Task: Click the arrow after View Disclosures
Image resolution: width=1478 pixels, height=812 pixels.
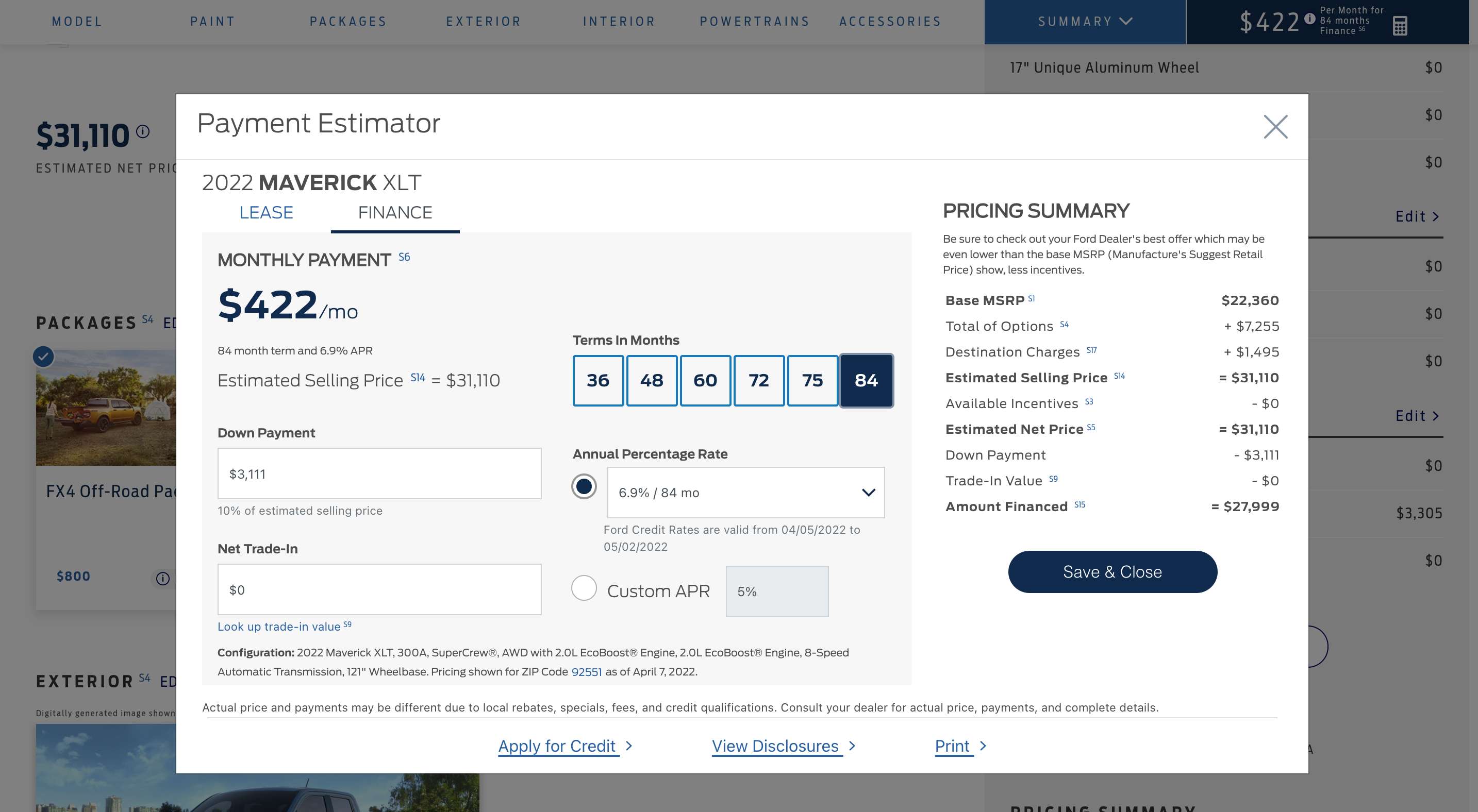Action: pos(853,746)
